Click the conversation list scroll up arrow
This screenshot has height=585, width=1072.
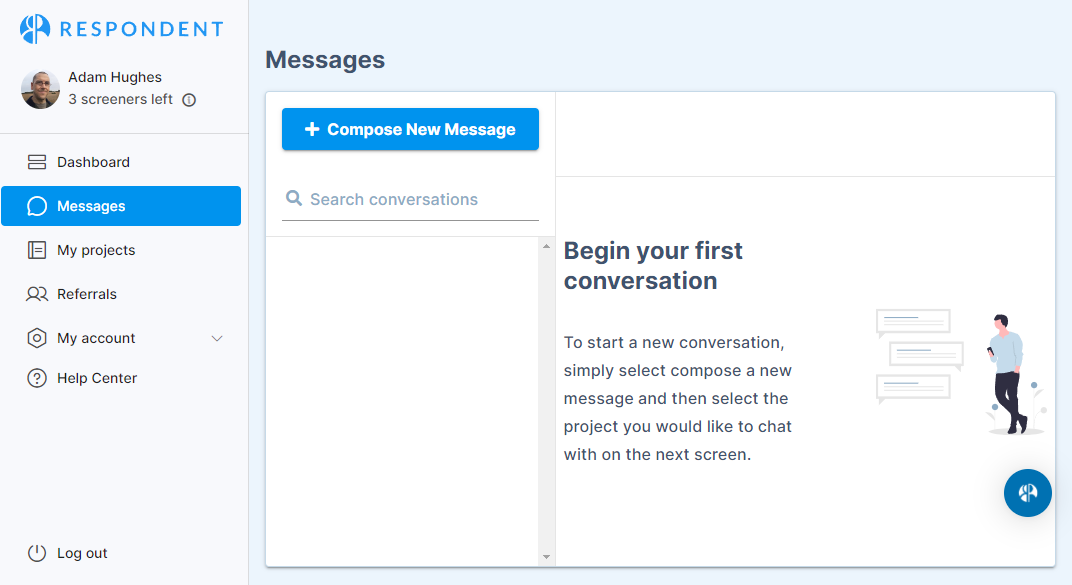546,246
